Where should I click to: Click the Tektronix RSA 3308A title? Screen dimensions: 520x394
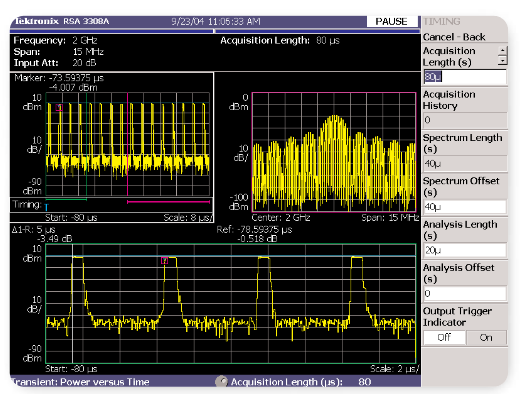click(x=62, y=21)
